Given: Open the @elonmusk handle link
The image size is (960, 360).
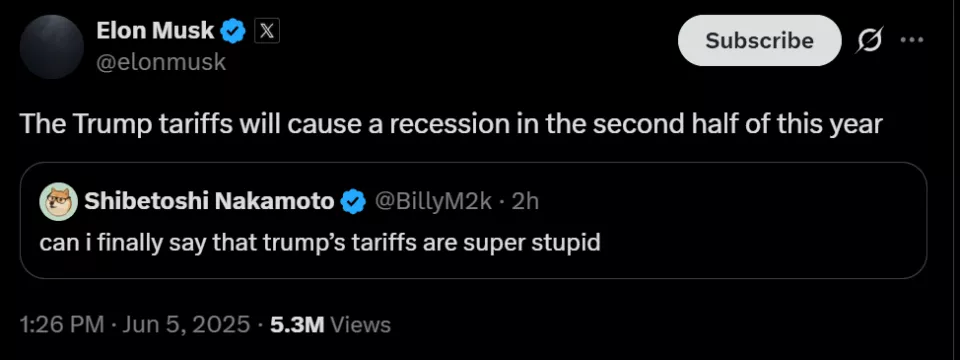Looking at the screenshot, I should [x=161, y=62].
